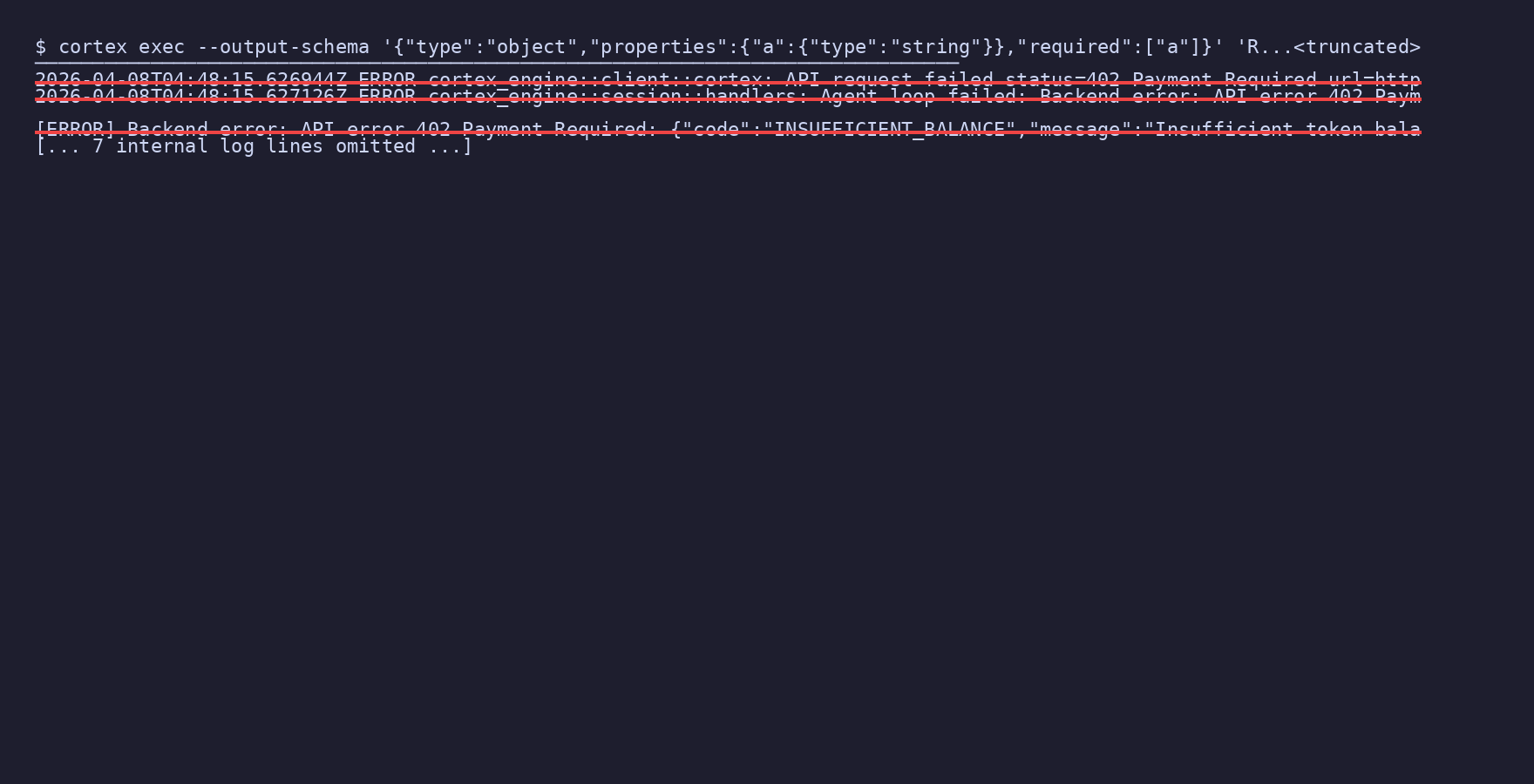Image resolution: width=1534 pixels, height=784 pixels.
Task: Click cortex_engine::client::cortex module name
Action: click(x=595, y=80)
